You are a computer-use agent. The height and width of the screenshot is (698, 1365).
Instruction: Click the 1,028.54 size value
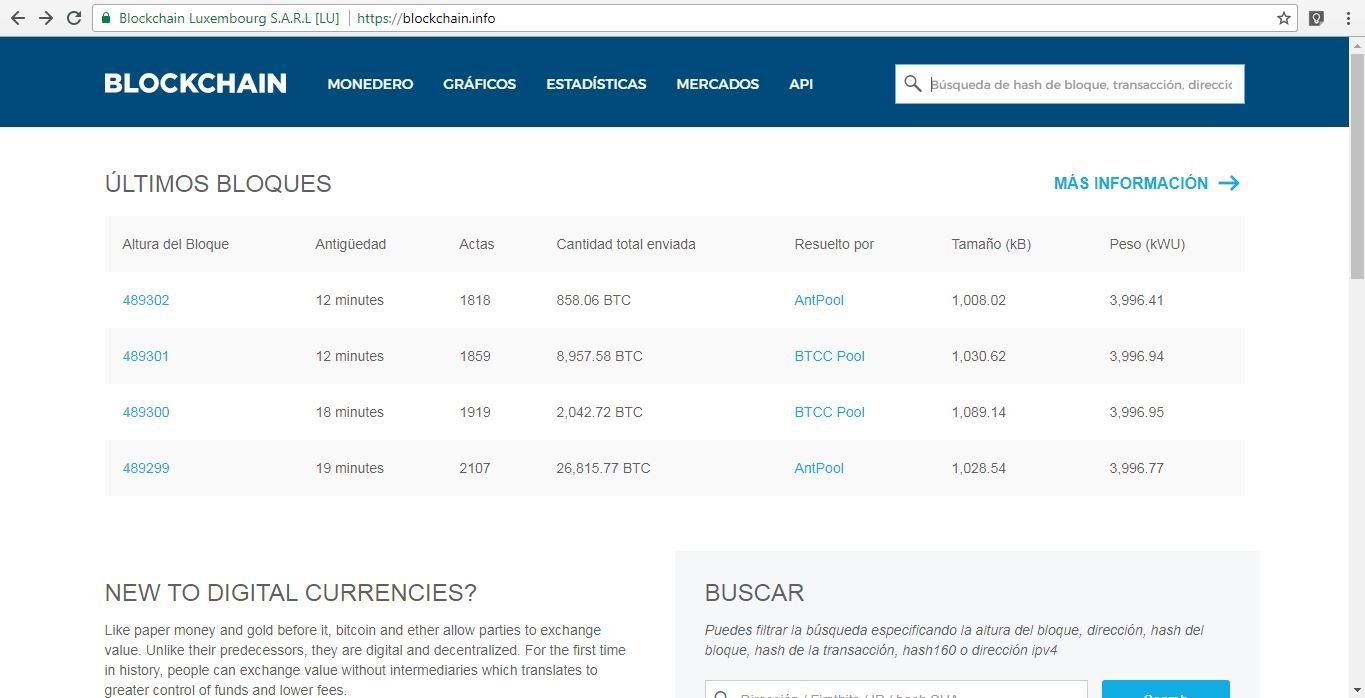(979, 468)
